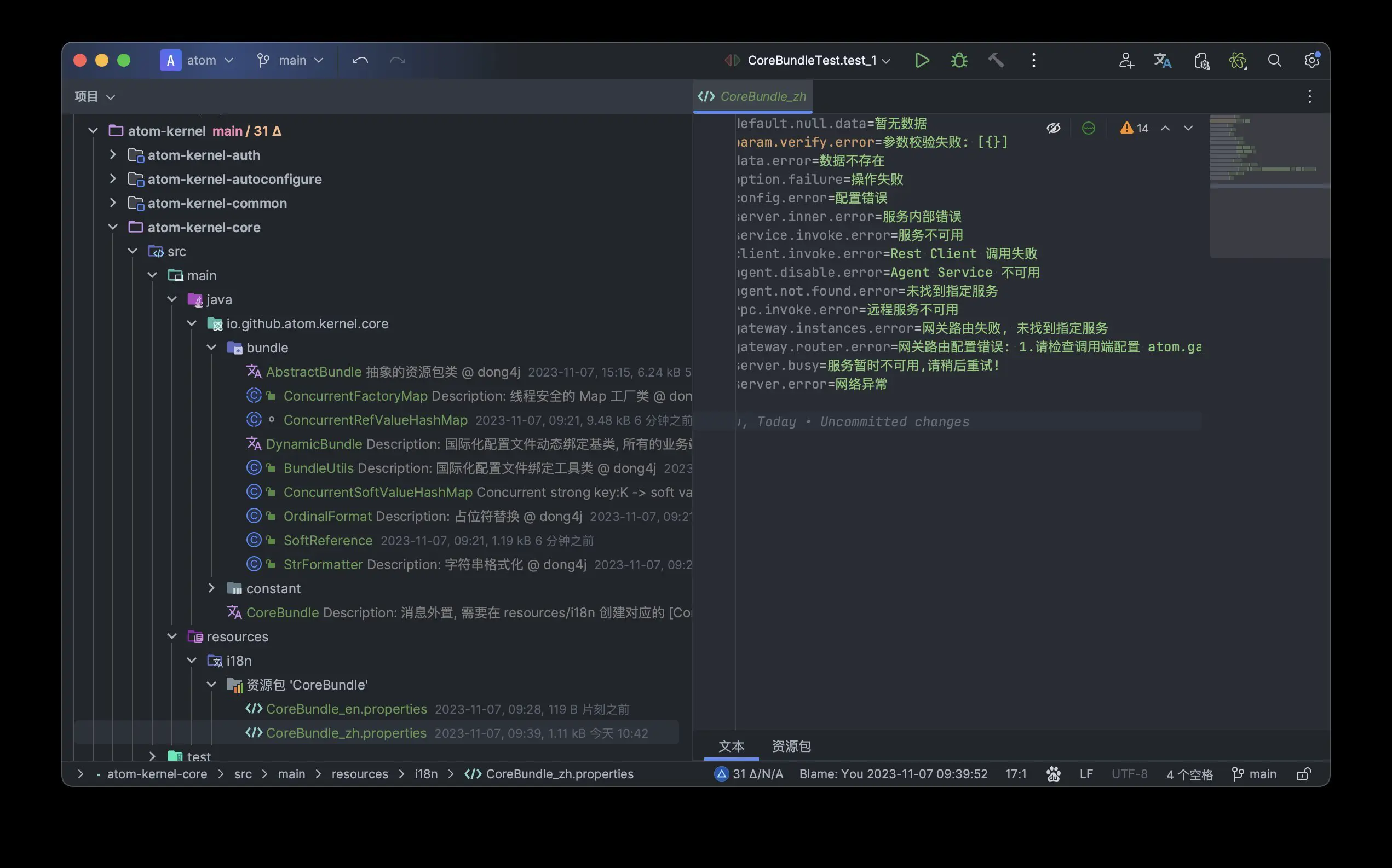The height and width of the screenshot is (868, 1392).
Task: Collapse the atom-kernel-core folder
Action: 113,227
